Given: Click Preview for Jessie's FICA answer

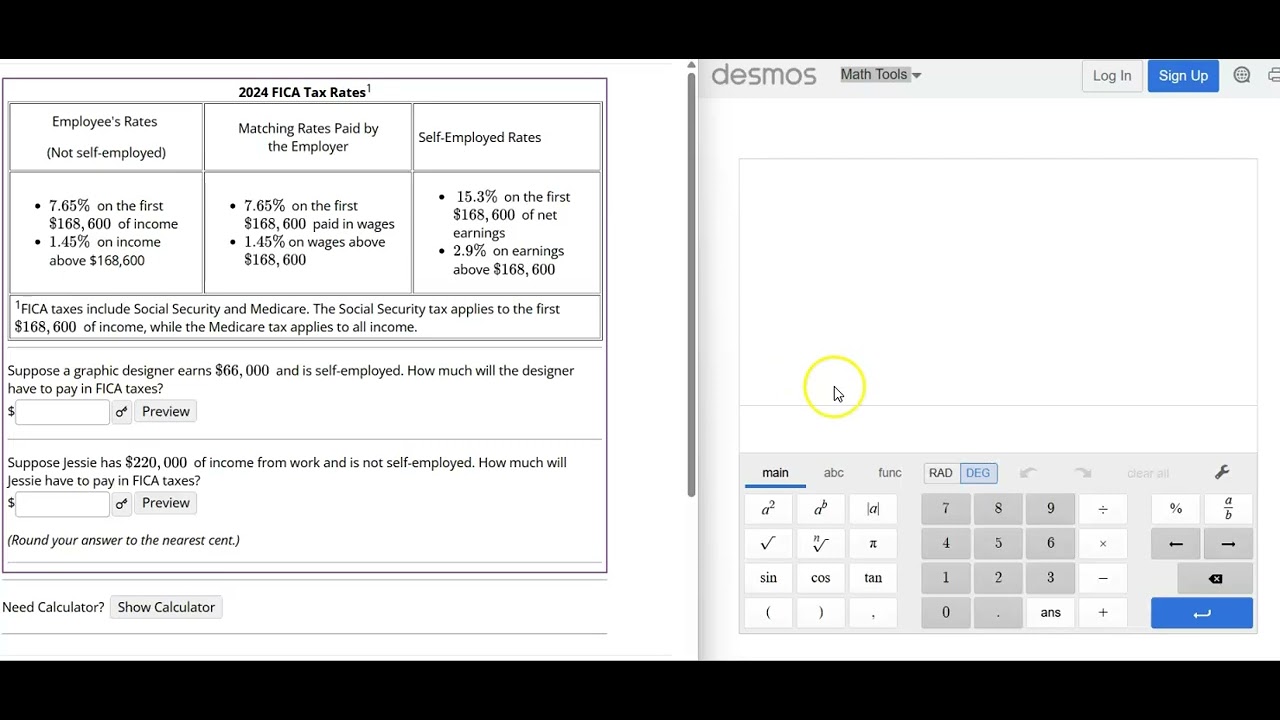Looking at the screenshot, I should tap(166, 503).
